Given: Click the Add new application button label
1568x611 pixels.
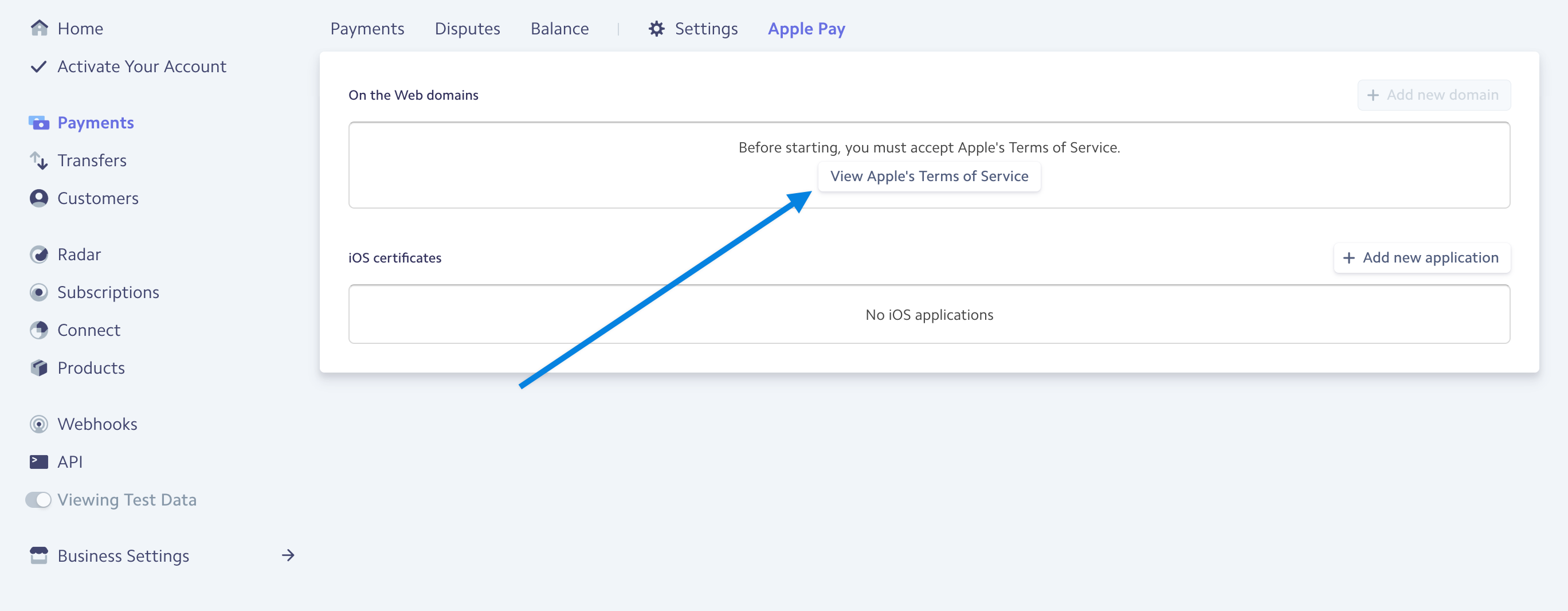Looking at the screenshot, I should pyautogui.click(x=1430, y=258).
